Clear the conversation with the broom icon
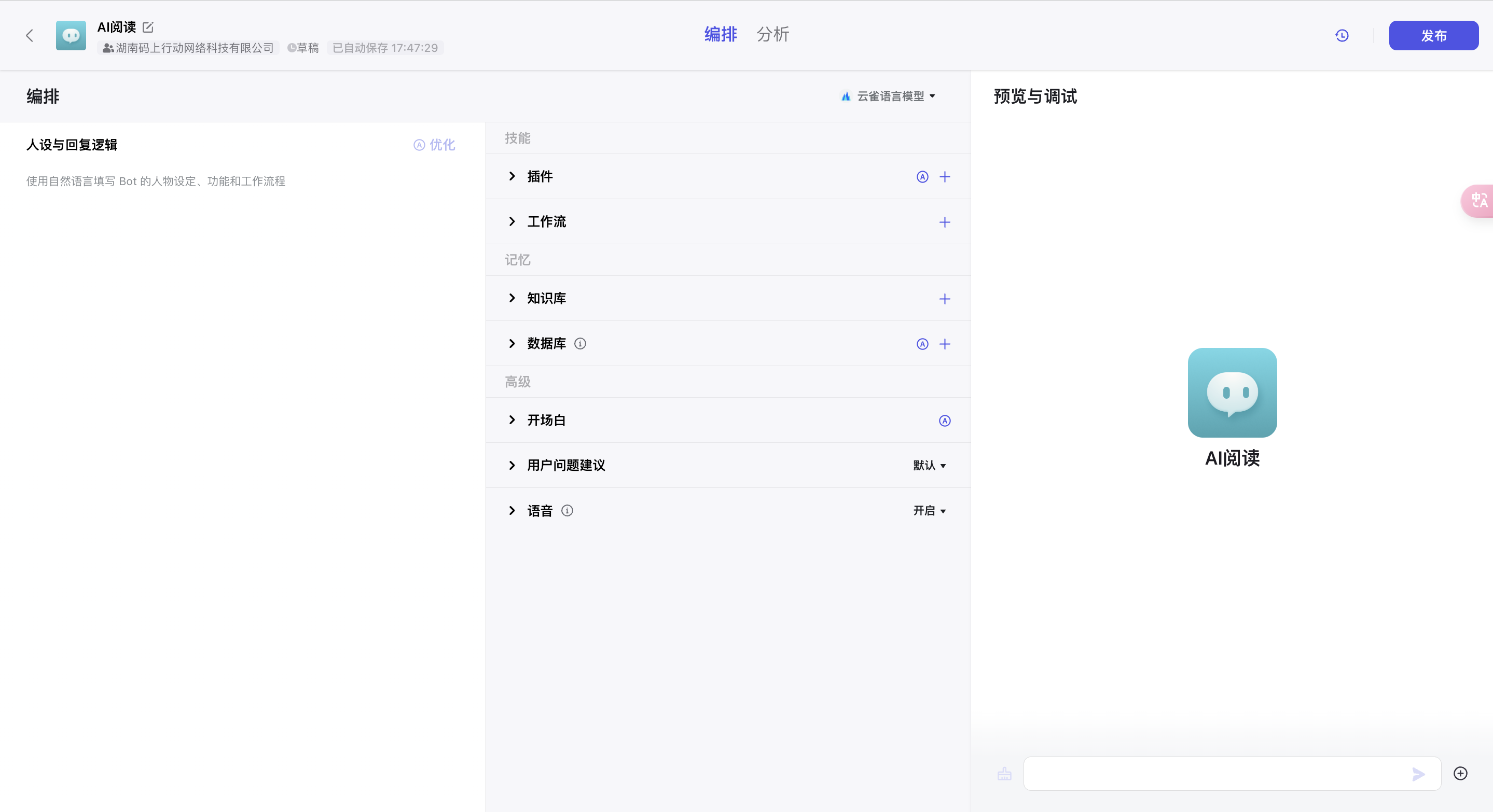1493x812 pixels. (1004, 774)
